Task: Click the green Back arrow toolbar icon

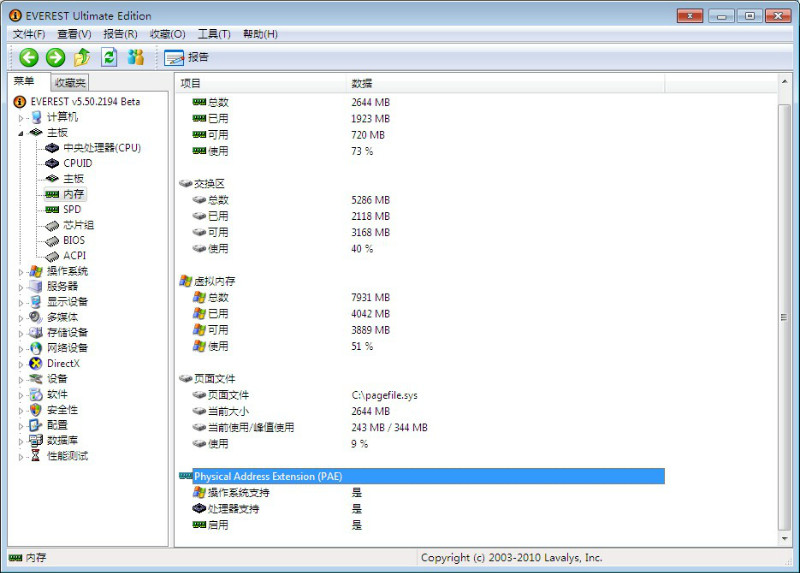Action: click(x=29, y=57)
